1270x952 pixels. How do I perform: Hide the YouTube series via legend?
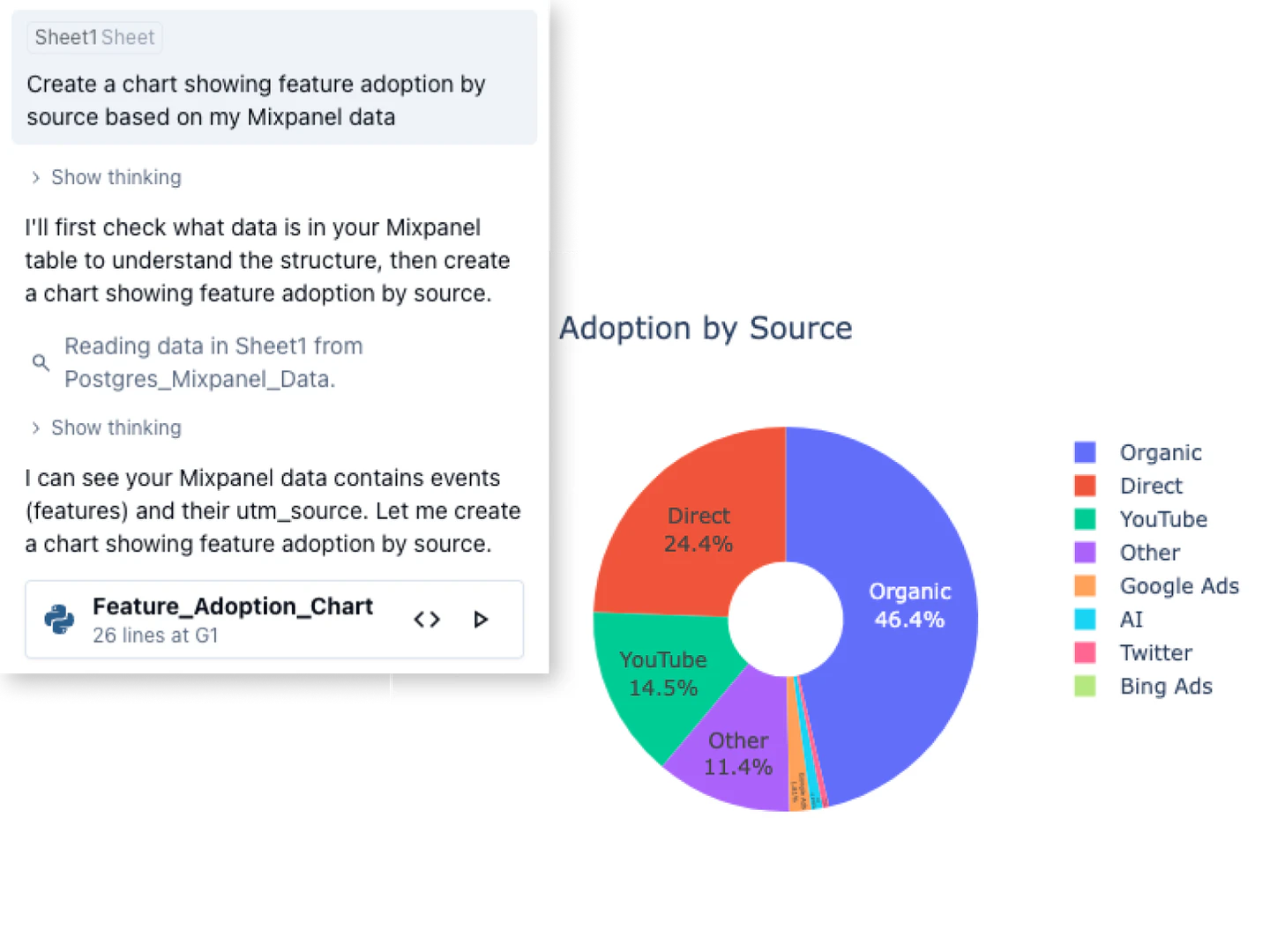pyautogui.click(x=1162, y=519)
